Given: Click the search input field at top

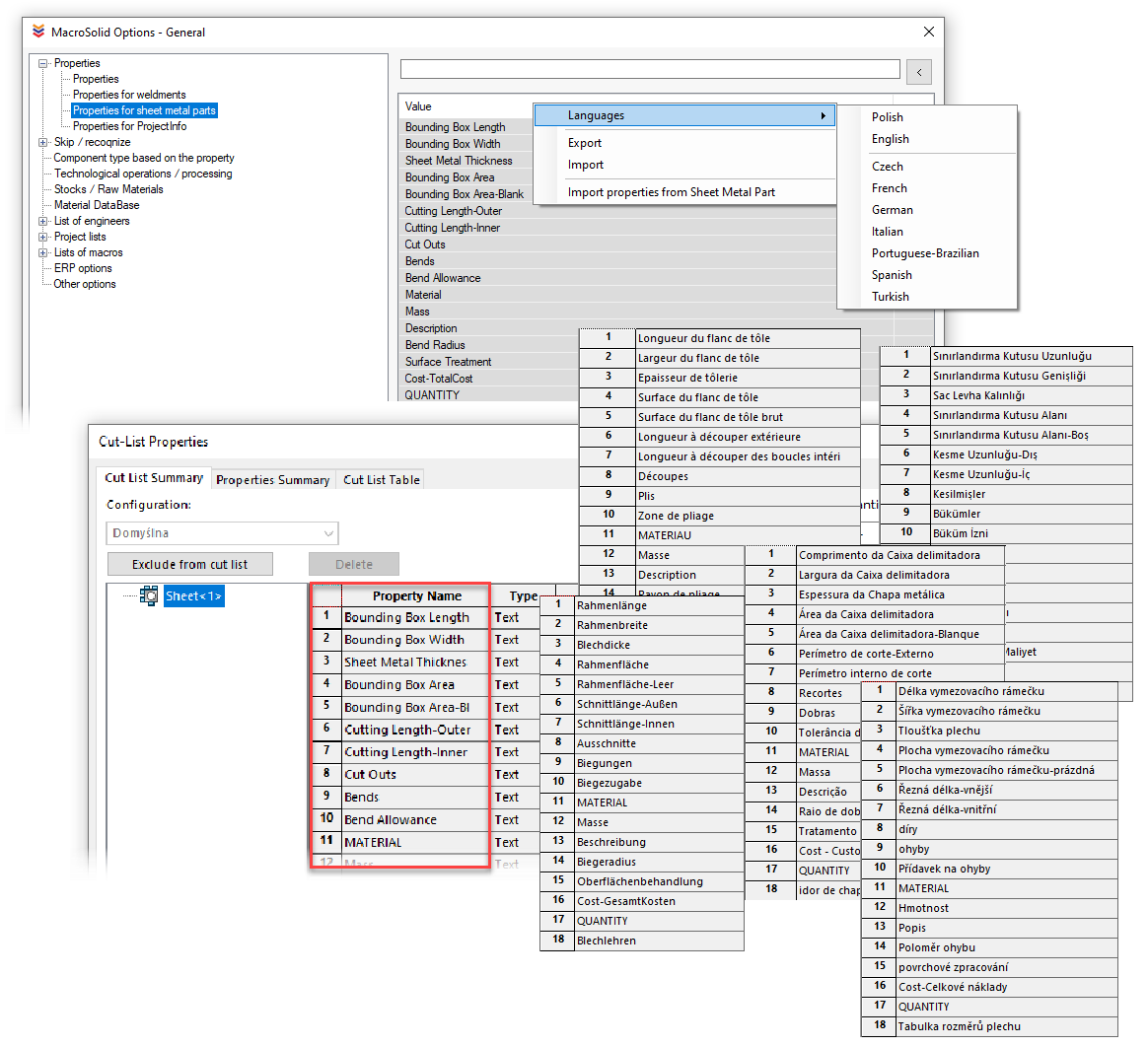Looking at the screenshot, I should [649, 70].
